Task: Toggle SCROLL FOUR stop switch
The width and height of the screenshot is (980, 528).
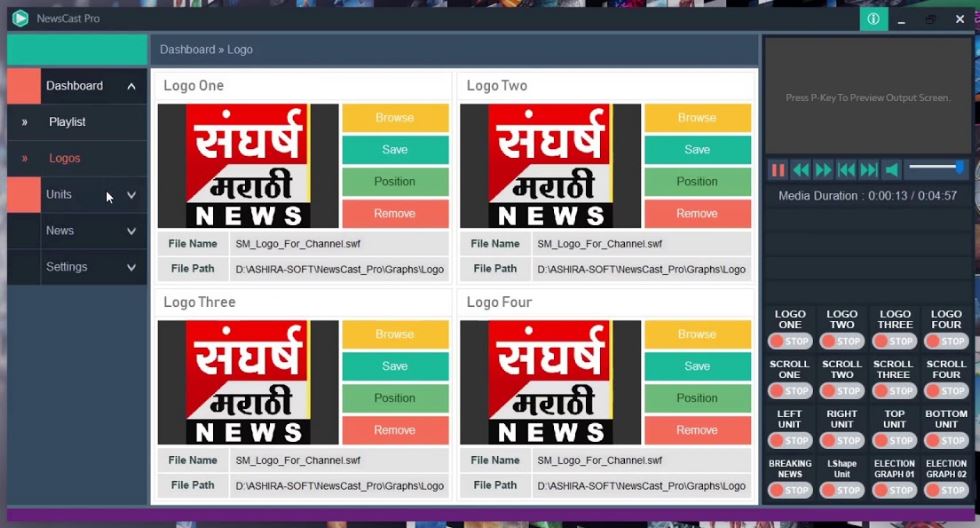Action: click(x=946, y=391)
